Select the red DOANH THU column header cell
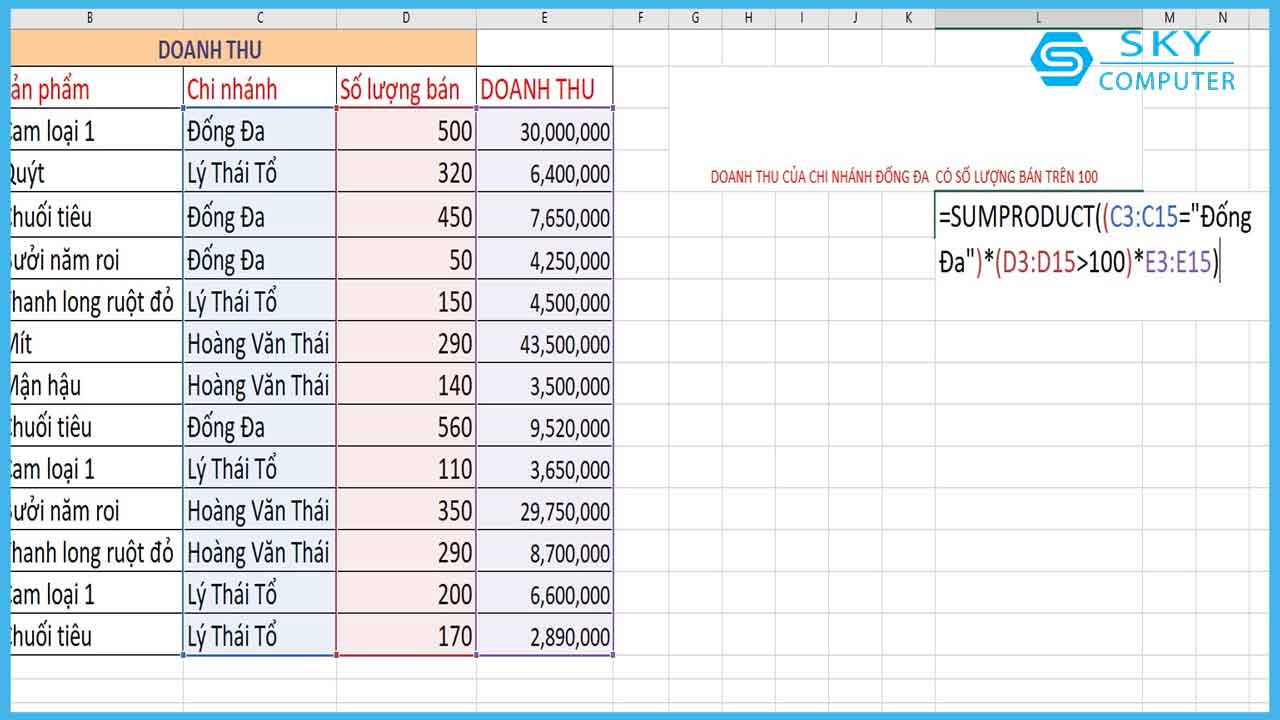 point(544,88)
